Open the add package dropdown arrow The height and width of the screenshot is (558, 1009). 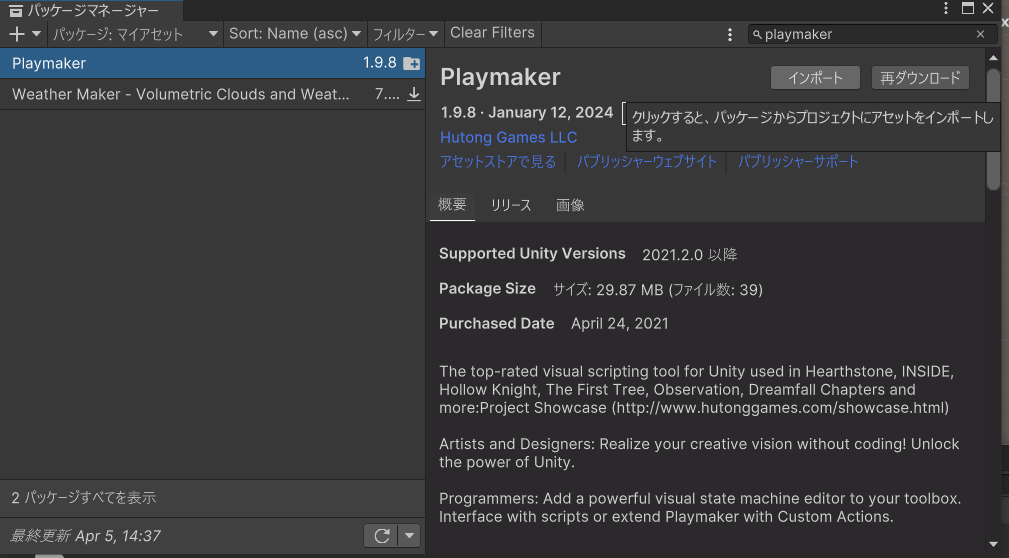pos(36,33)
